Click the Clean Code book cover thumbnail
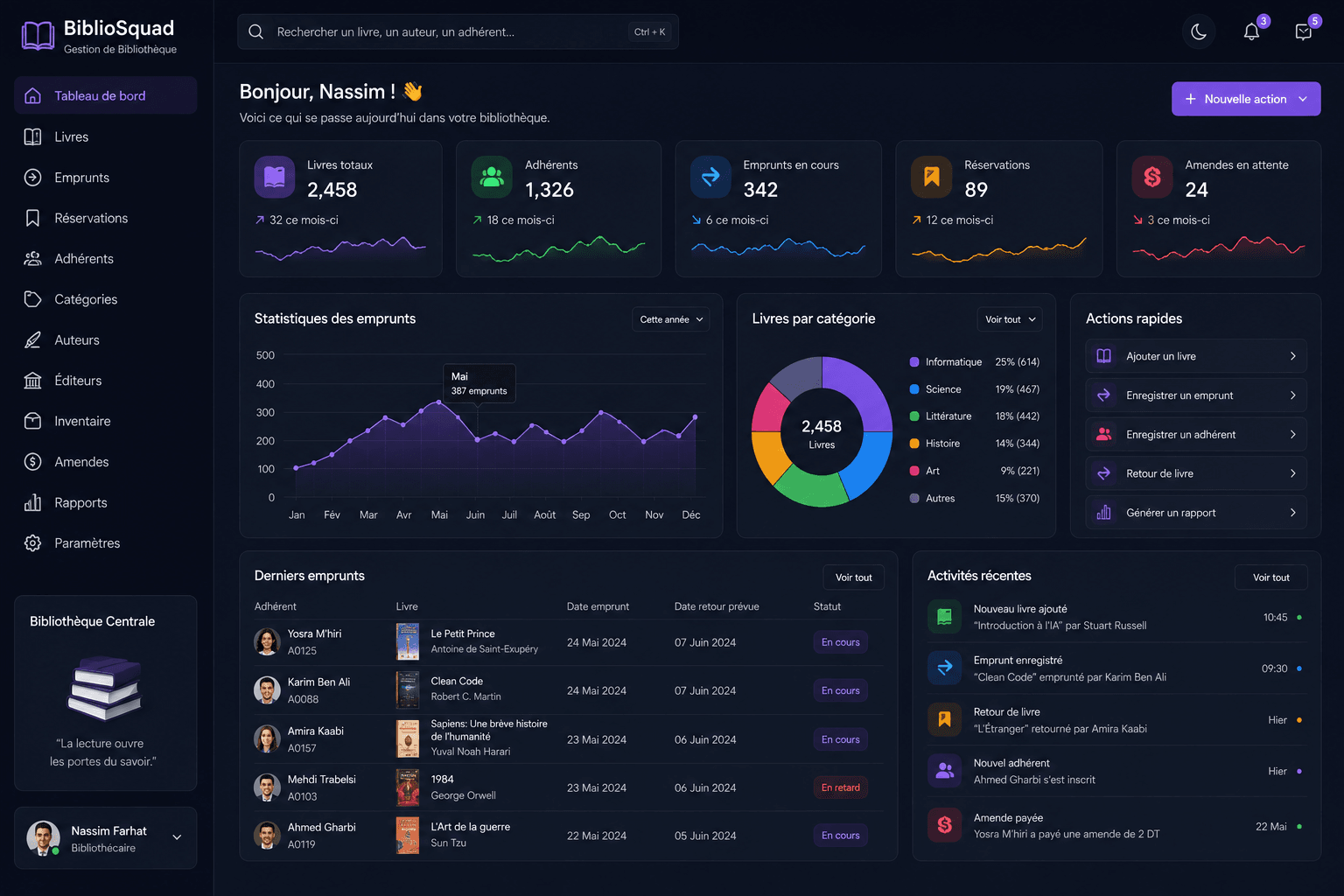Screen dimensions: 1344x896 [408, 689]
